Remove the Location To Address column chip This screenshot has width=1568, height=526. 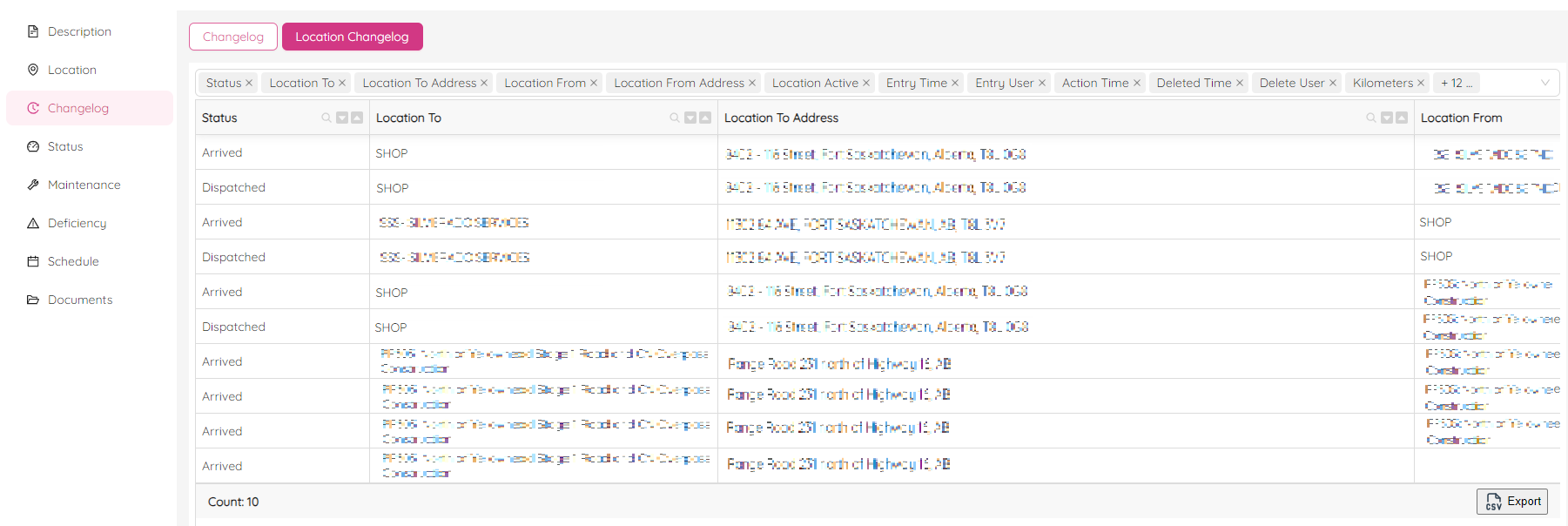pyautogui.click(x=484, y=83)
